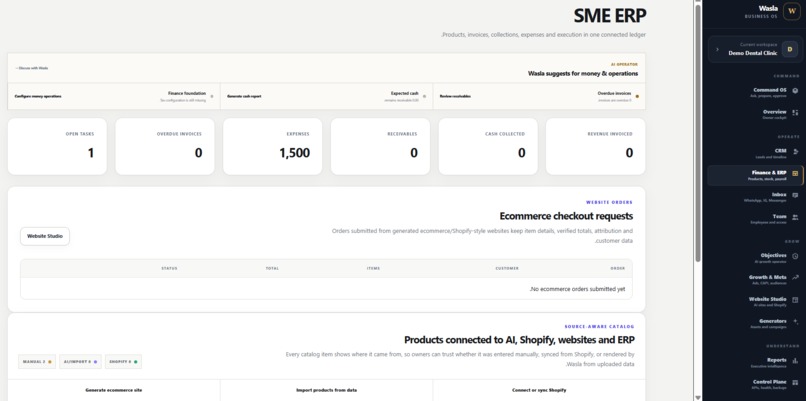The width and height of the screenshot is (806, 401).
Task: Click the scrollbar up arrow
Action: click(x=698, y=2)
